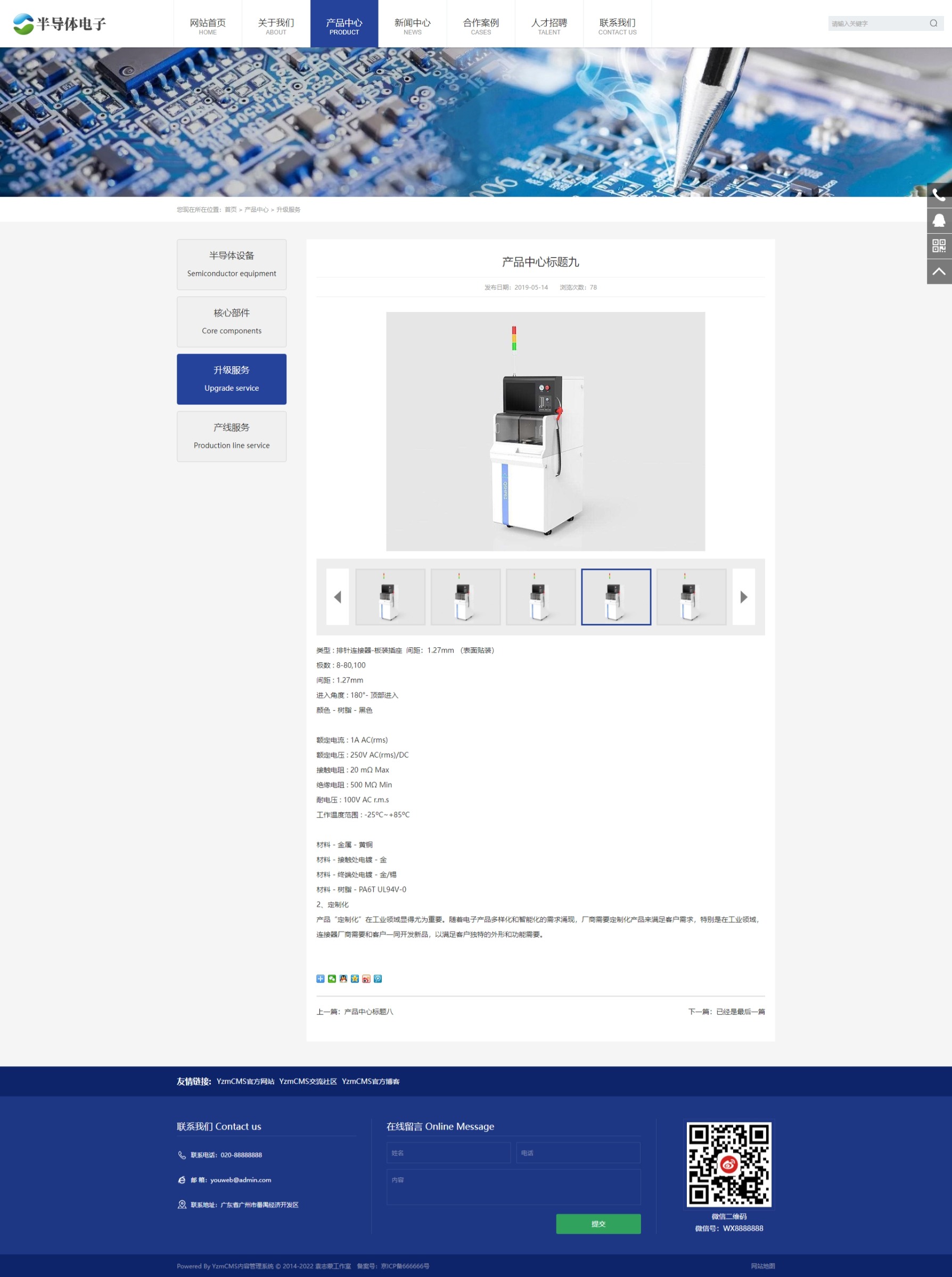
Task: Share the page via the WeChat icon
Action: [332, 978]
